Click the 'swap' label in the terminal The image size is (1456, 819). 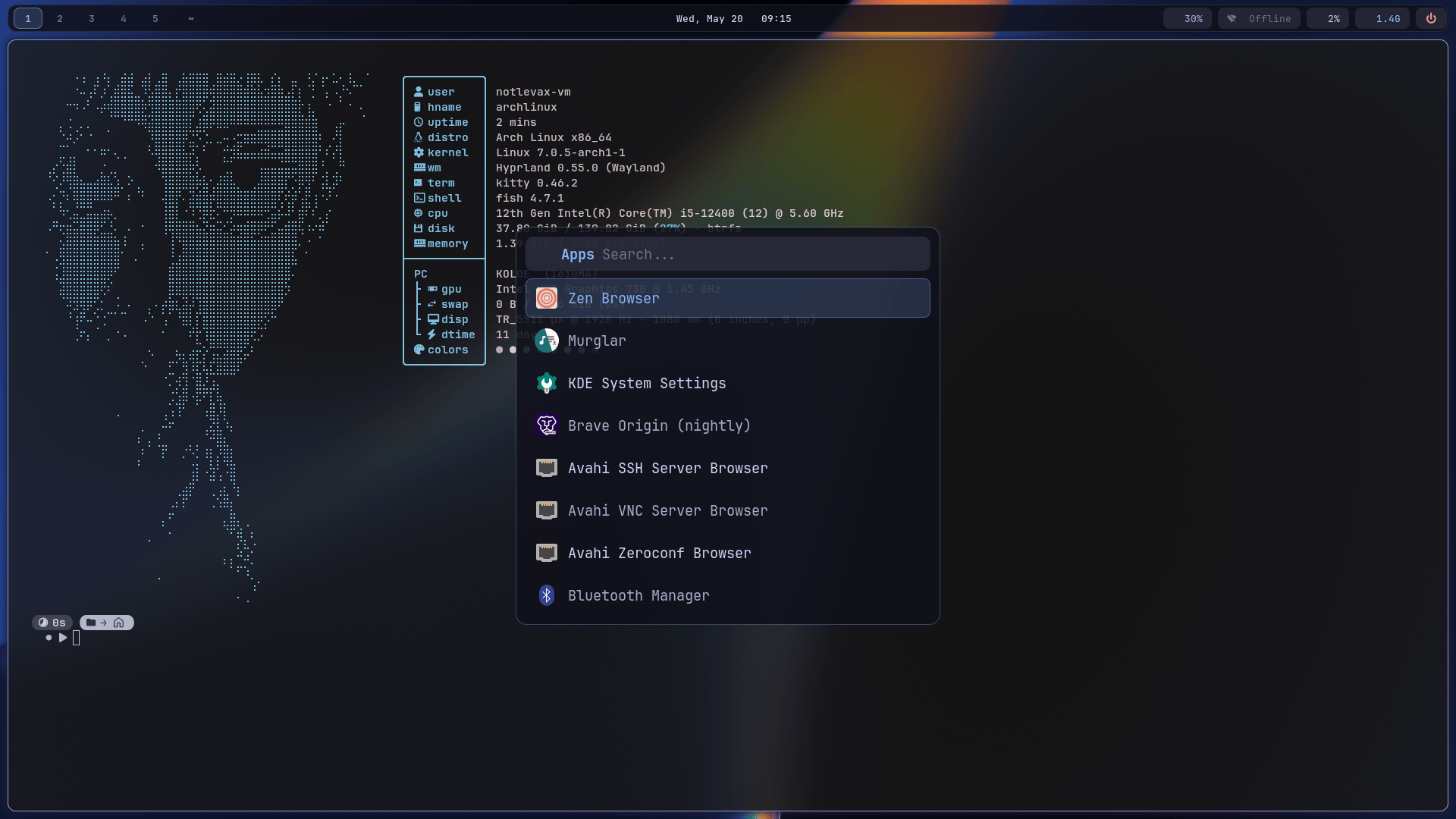pyautogui.click(x=455, y=304)
